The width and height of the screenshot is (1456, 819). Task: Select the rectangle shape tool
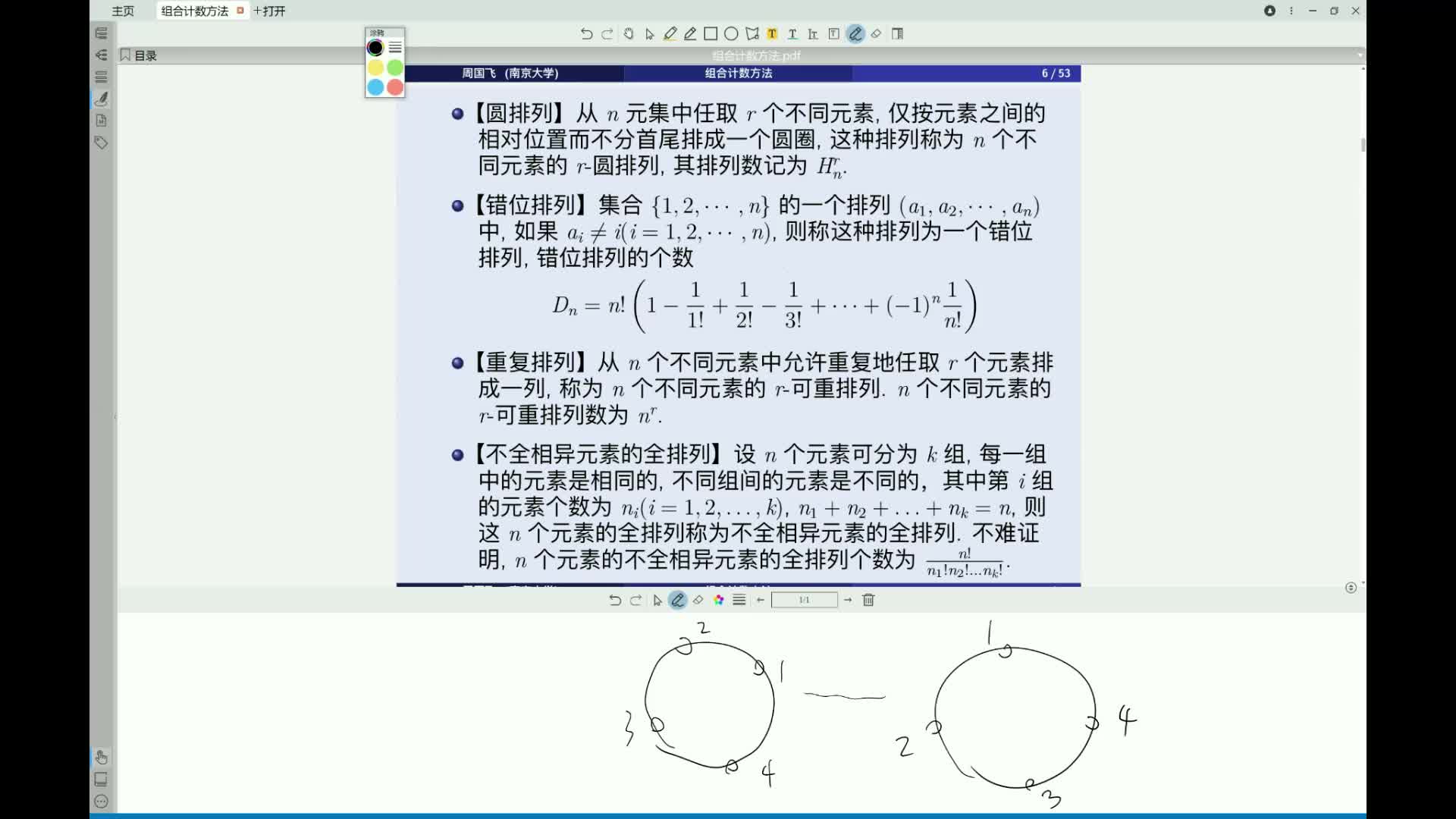pos(711,33)
